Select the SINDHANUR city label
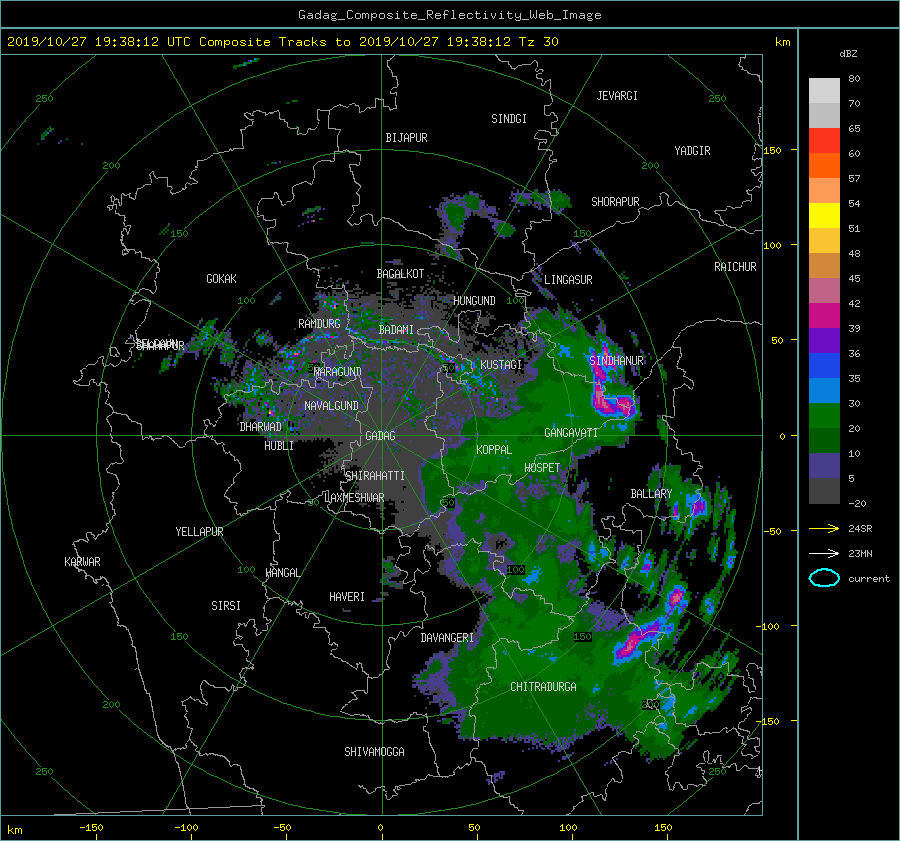900x841 pixels. pyautogui.click(x=616, y=361)
